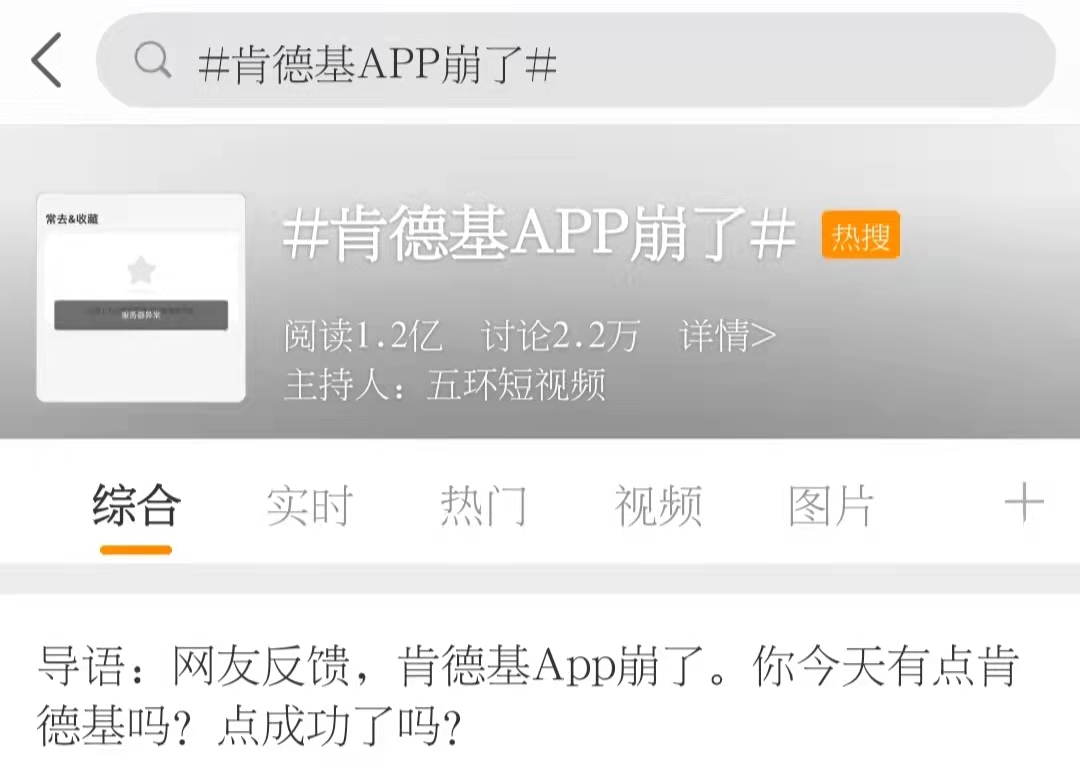Tap the 服务器异常 bar in the thumbnail
1080x784 pixels.
tap(141, 315)
